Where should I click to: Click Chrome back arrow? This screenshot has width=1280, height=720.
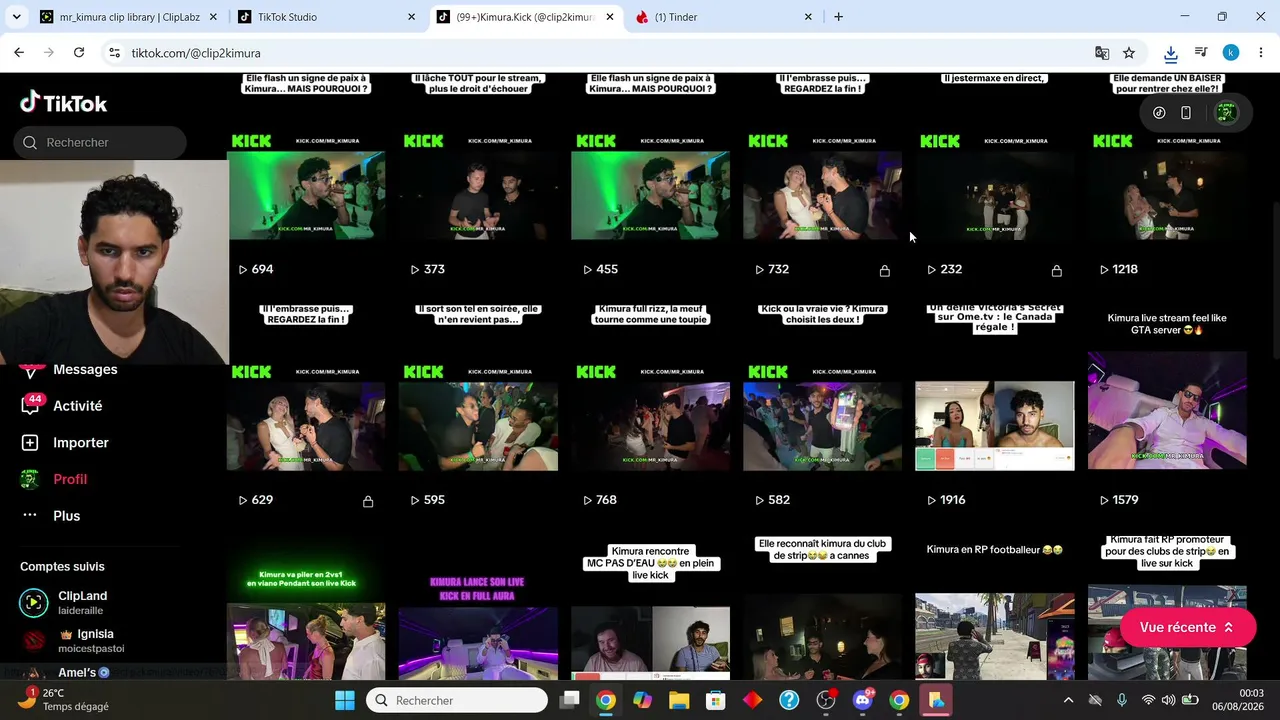click(19, 52)
